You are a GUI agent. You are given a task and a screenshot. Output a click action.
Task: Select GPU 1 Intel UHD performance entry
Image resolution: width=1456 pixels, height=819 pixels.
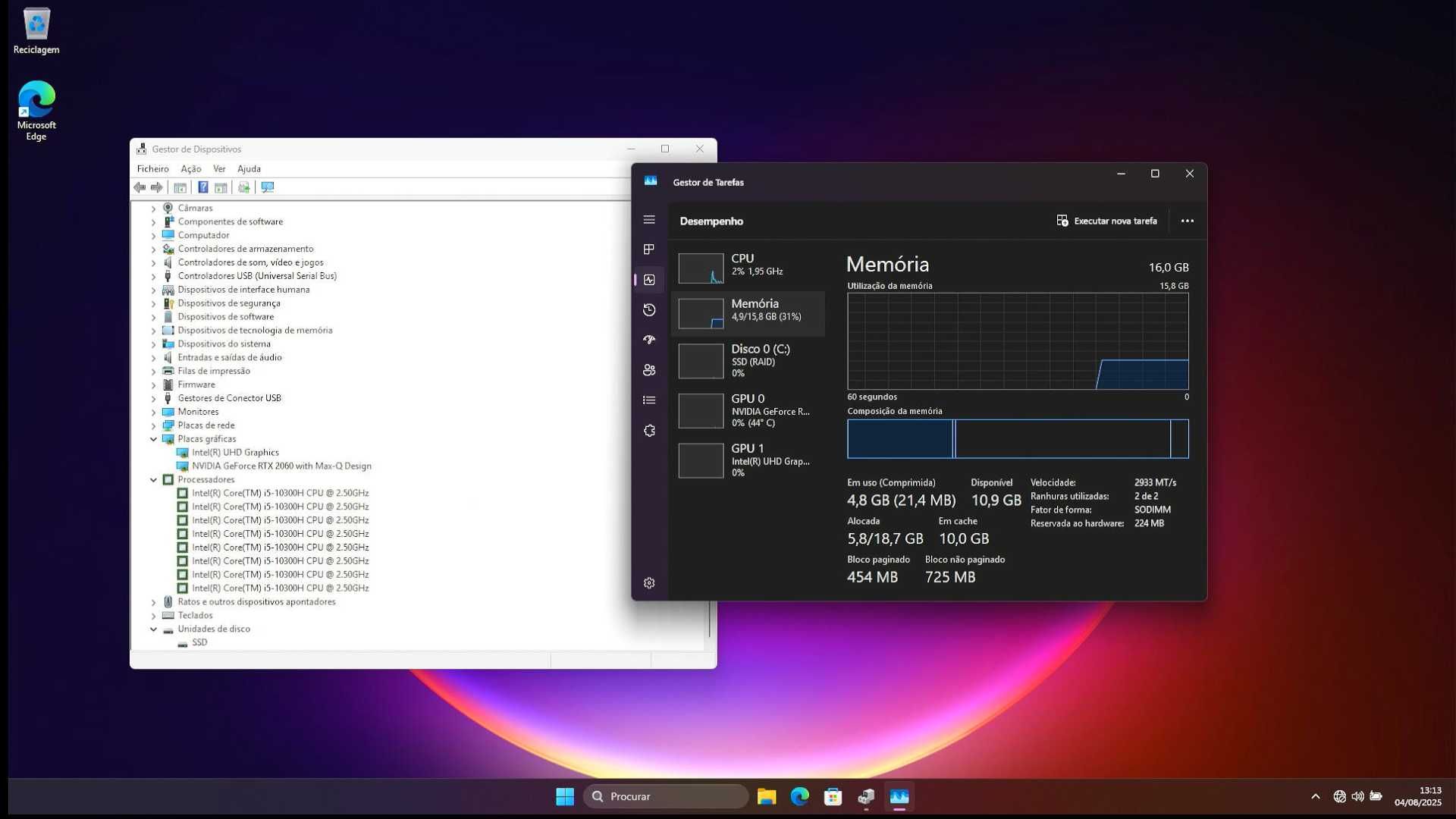pyautogui.click(x=748, y=460)
